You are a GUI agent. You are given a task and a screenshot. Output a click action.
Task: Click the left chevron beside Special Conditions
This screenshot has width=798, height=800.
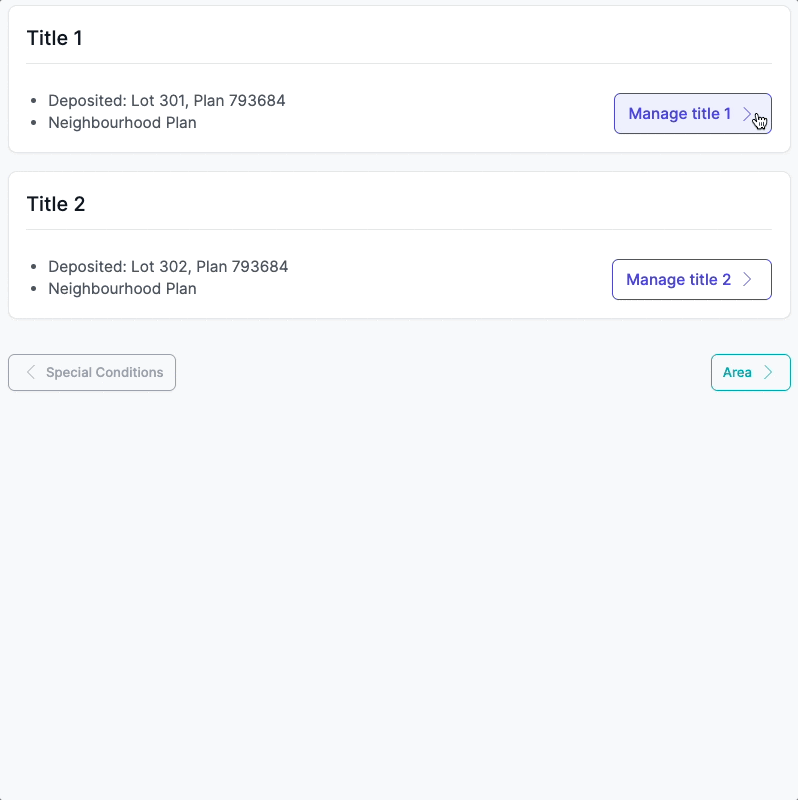pos(31,373)
